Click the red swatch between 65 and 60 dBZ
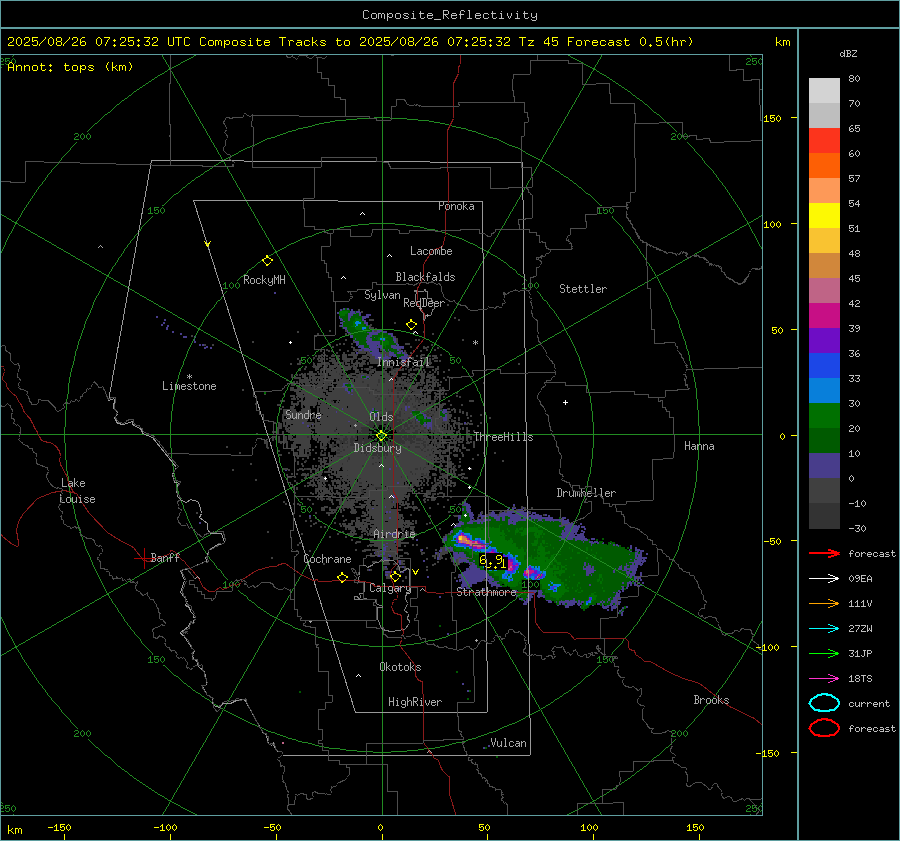The image size is (900, 841). click(x=824, y=141)
